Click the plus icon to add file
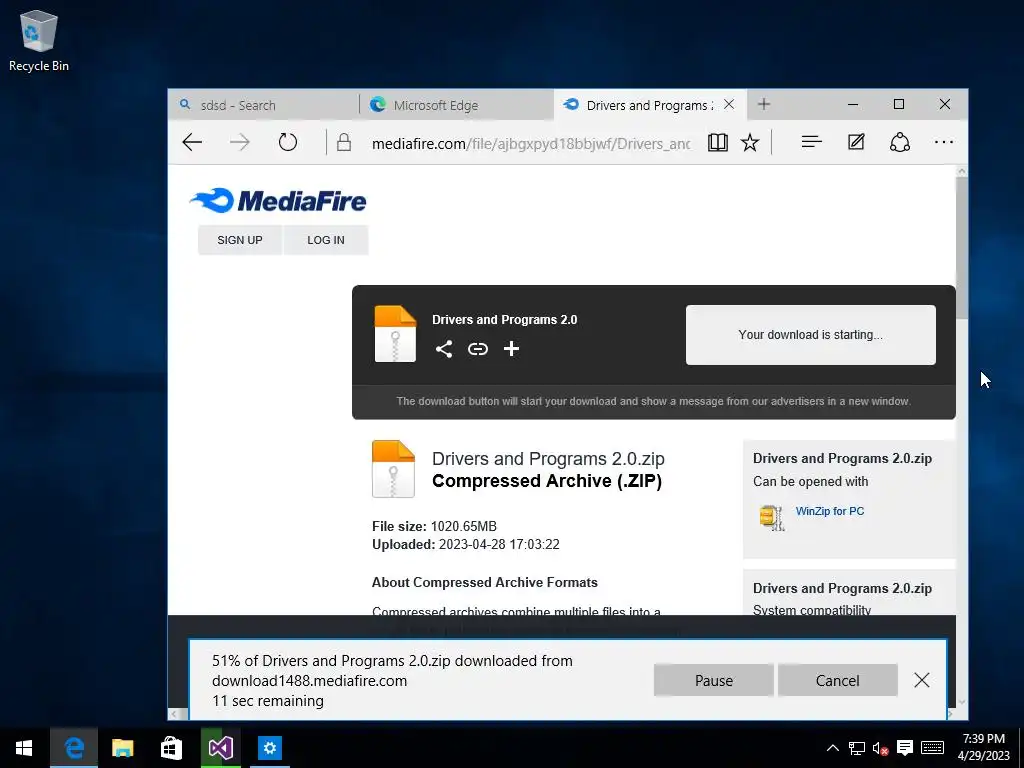 pyautogui.click(x=511, y=349)
